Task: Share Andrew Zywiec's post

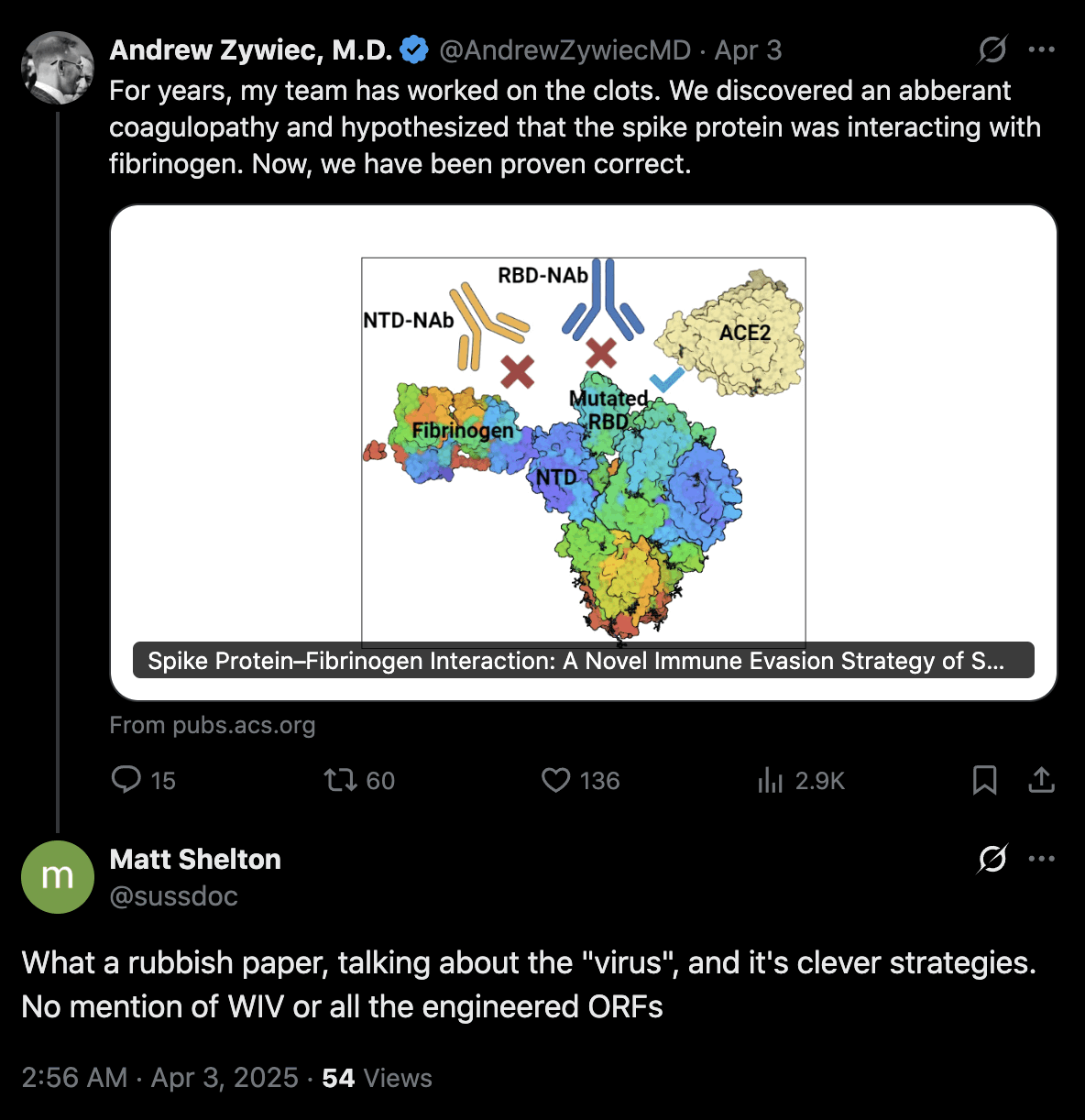Action: click(1042, 780)
